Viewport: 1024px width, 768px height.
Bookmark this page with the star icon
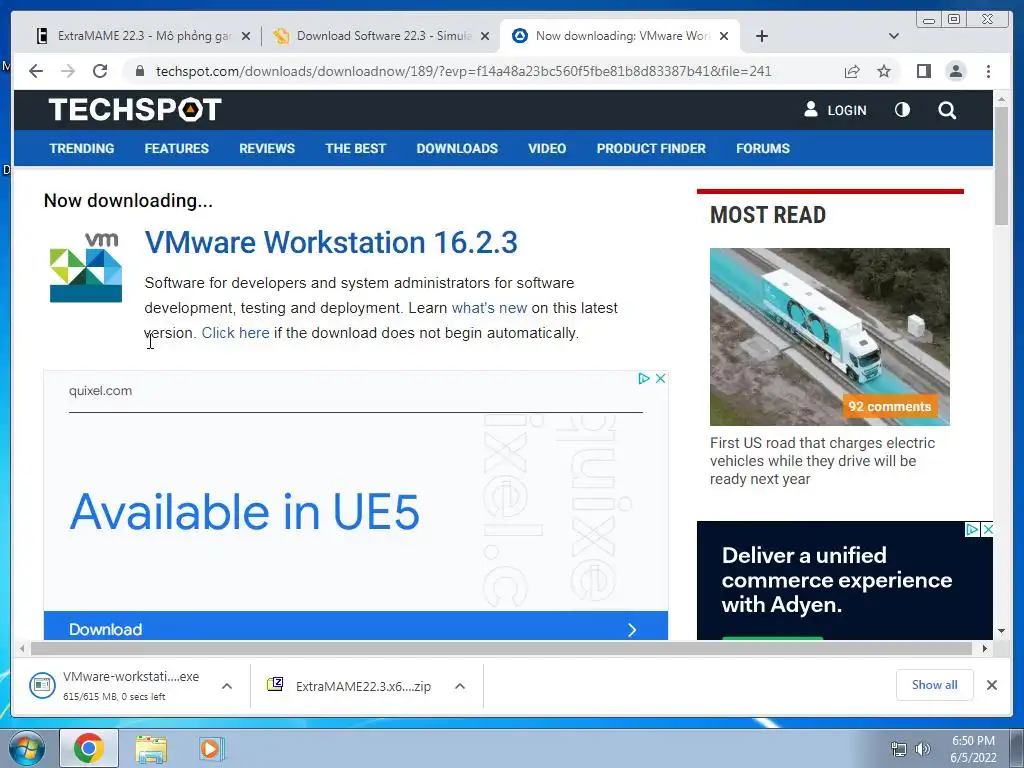[x=884, y=71]
